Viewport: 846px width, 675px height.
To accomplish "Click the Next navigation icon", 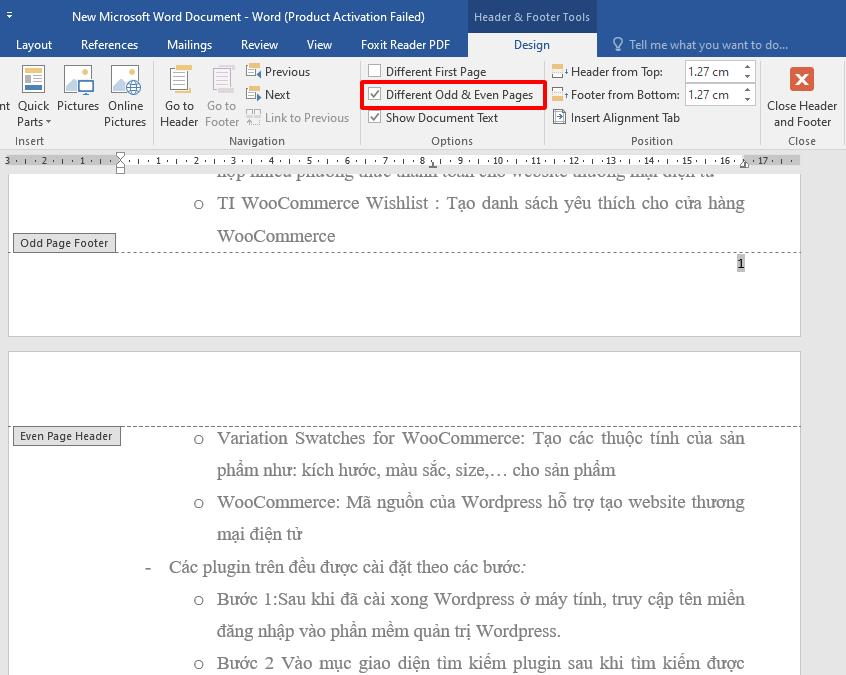I will pyautogui.click(x=251, y=94).
